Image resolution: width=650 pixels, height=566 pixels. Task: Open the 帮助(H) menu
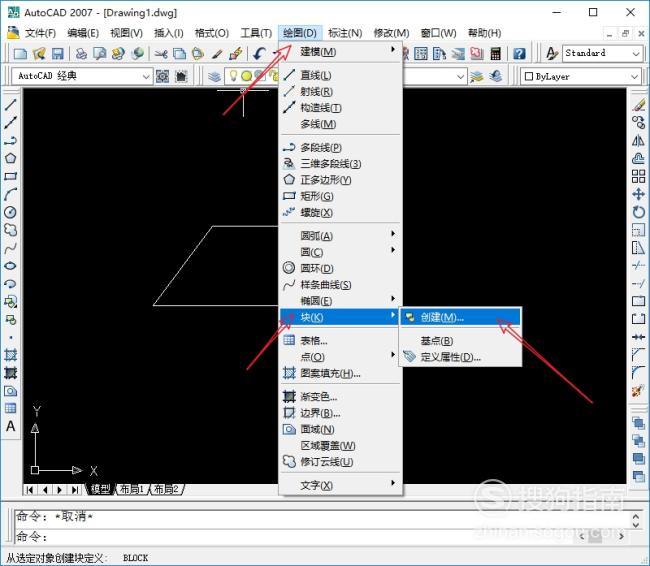[484, 33]
